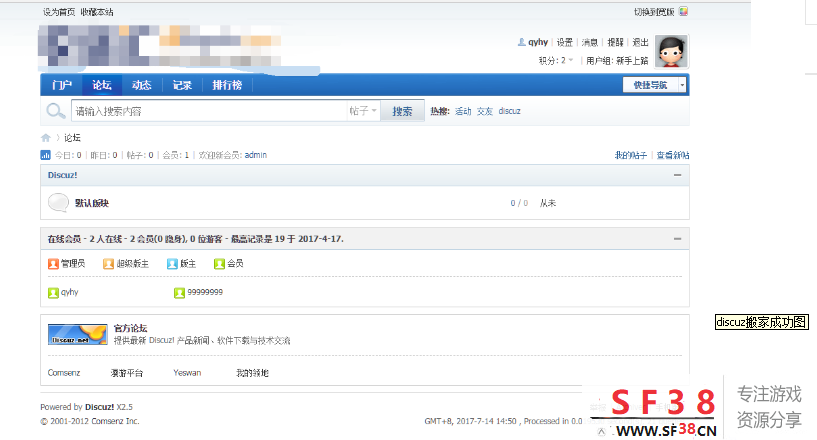This screenshot has height=440, width=817.
Task: Click the 新手上路 user group link
Action: (x=632, y=60)
